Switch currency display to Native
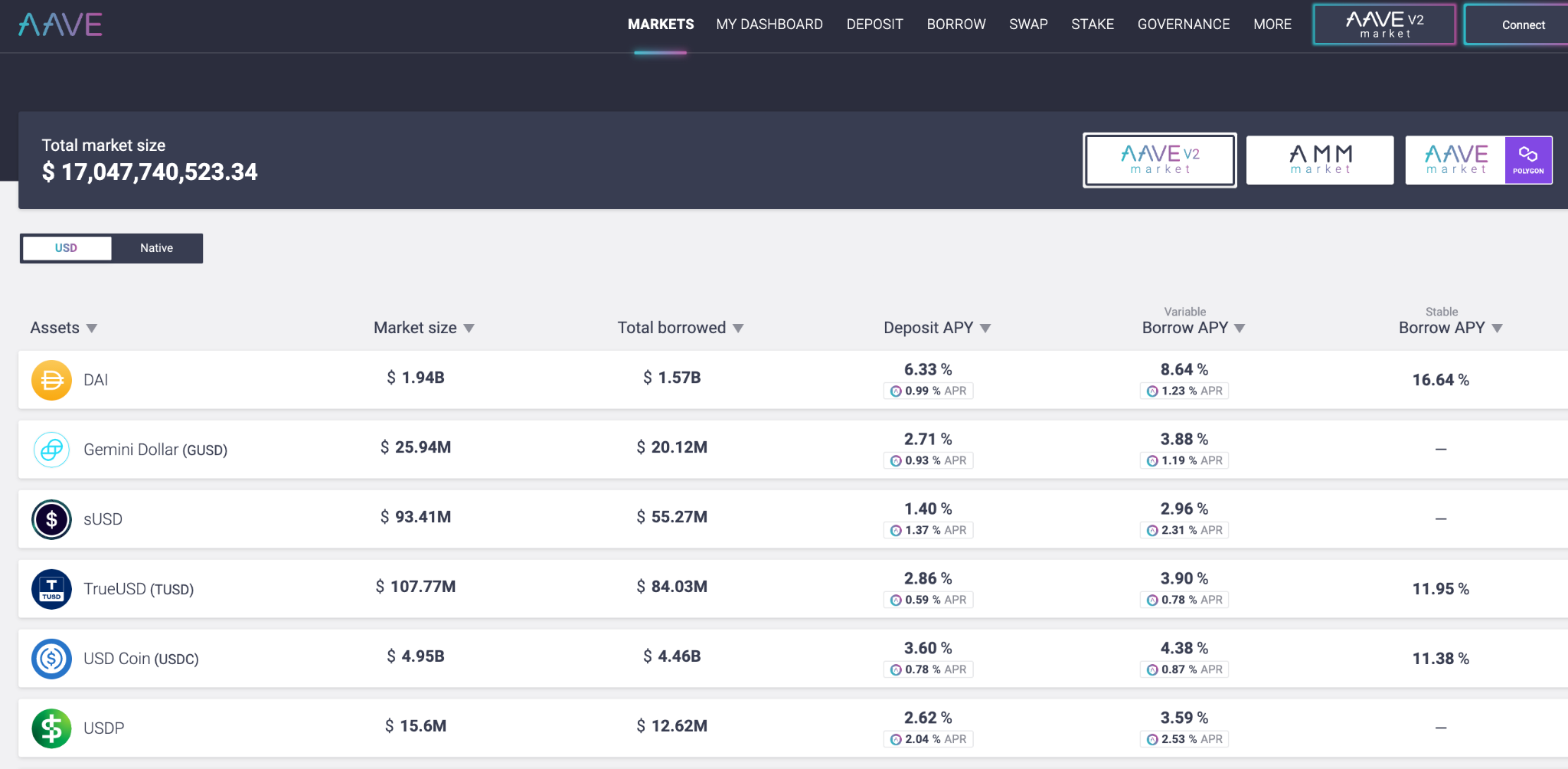The image size is (1568, 769). pos(156,248)
